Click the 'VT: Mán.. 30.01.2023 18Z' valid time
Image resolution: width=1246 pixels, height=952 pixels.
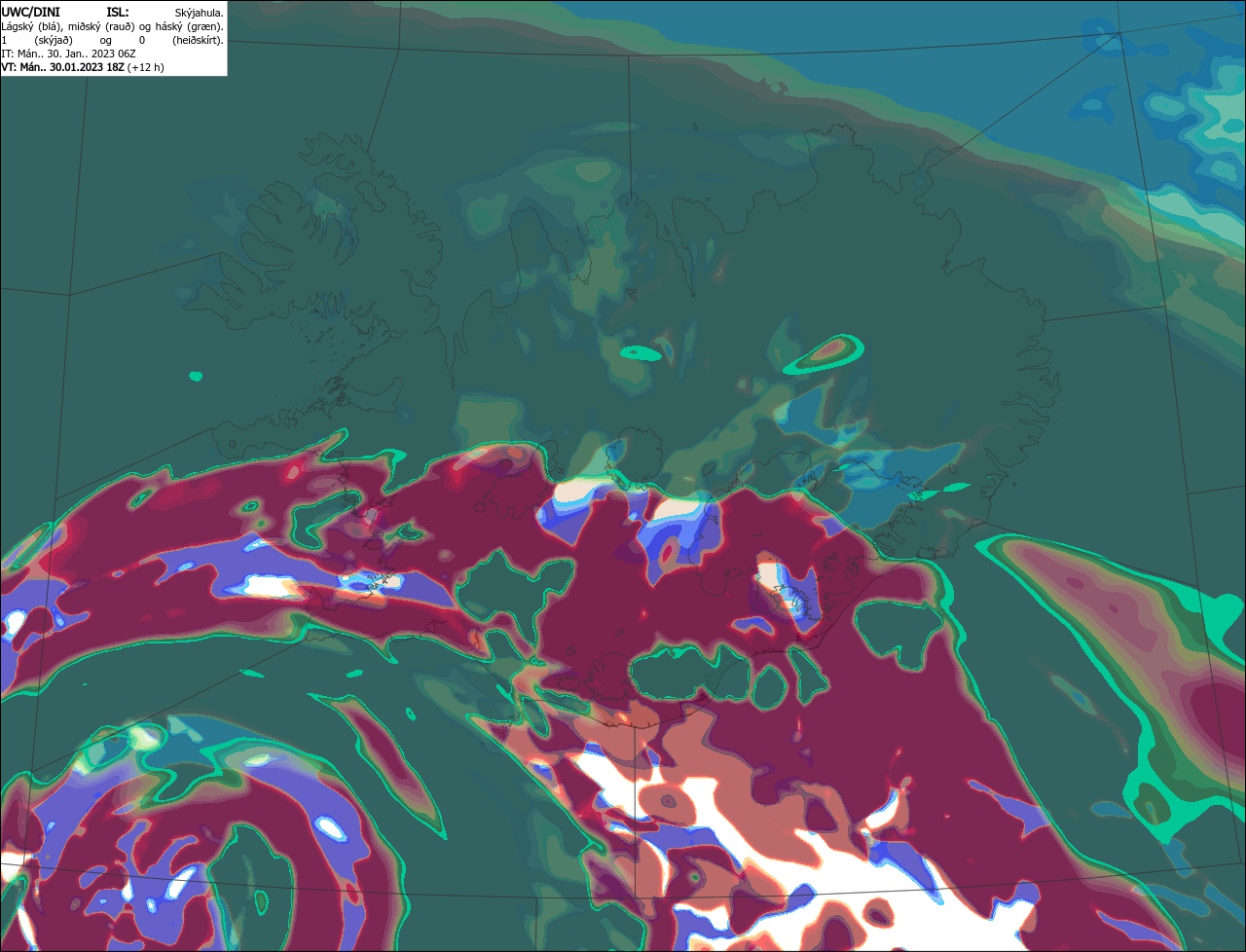point(61,67)
